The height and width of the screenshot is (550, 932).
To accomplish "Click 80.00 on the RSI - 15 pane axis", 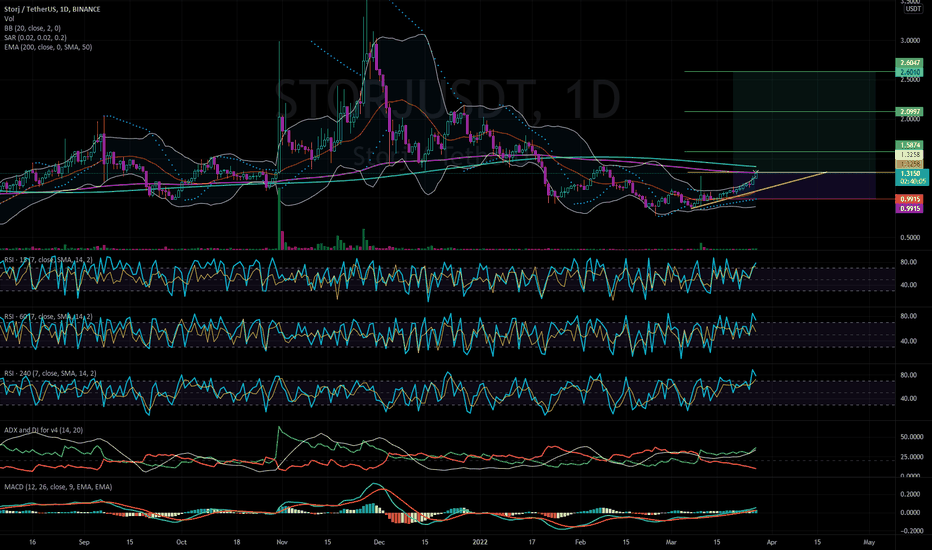I will coord(908,262).
